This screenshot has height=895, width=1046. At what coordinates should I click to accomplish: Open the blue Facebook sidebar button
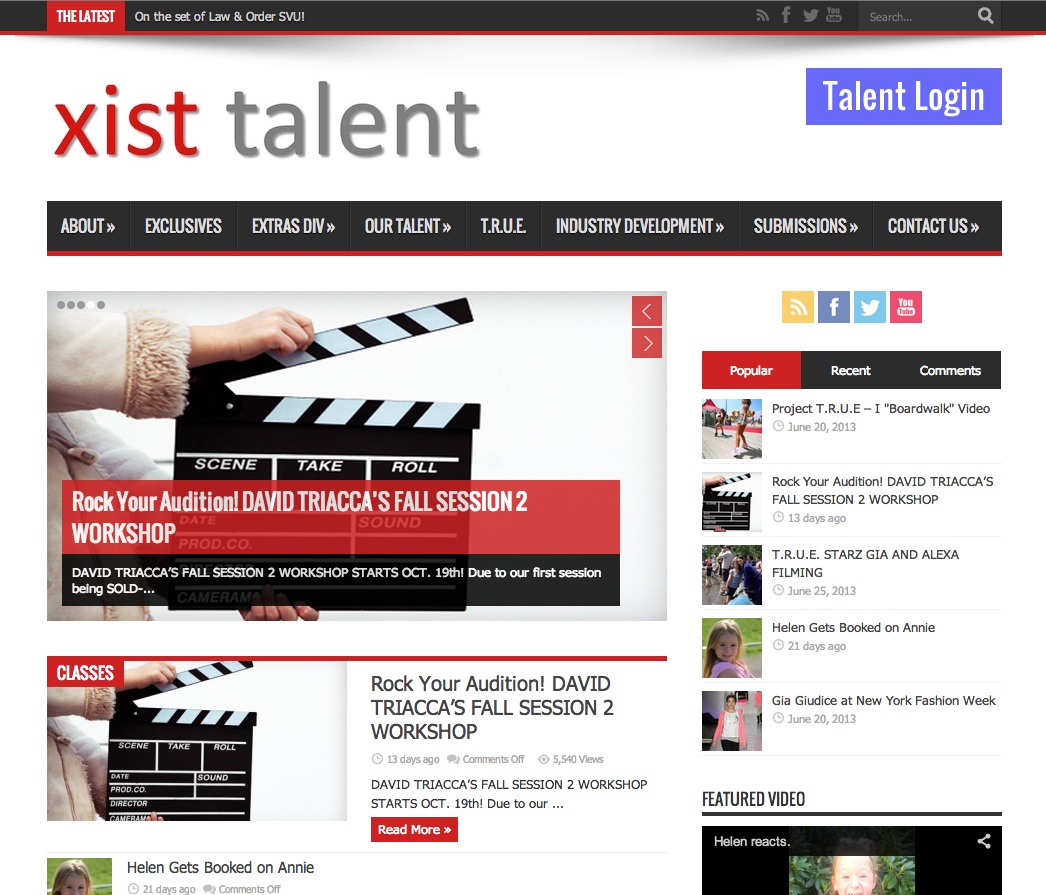[x=834, y=307]
